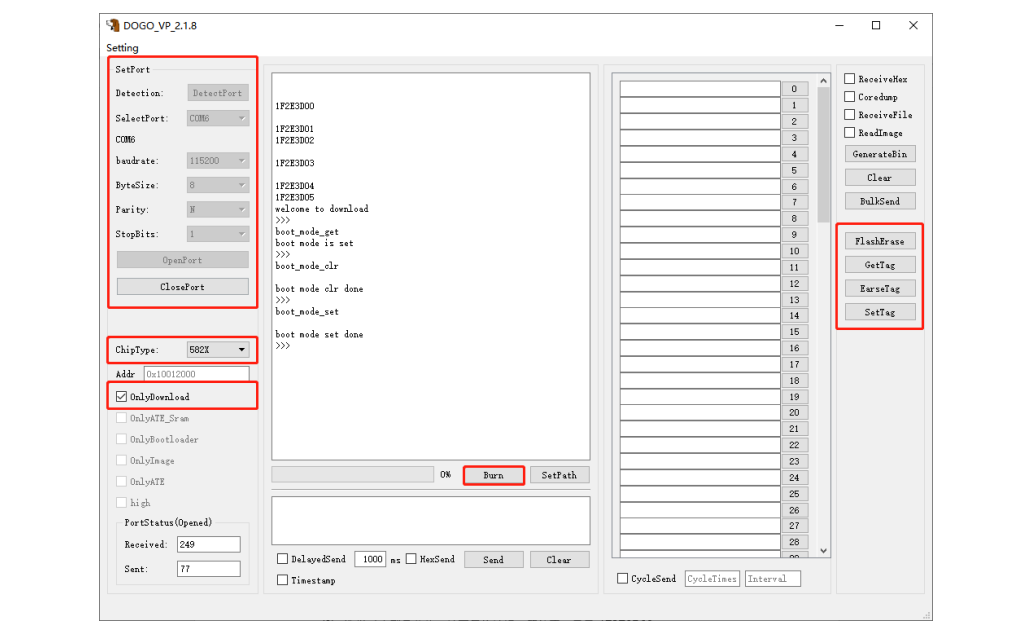The image size is (1035, 631).
Task: Click 'welcome to download' log line
Action: pos(322,209)
